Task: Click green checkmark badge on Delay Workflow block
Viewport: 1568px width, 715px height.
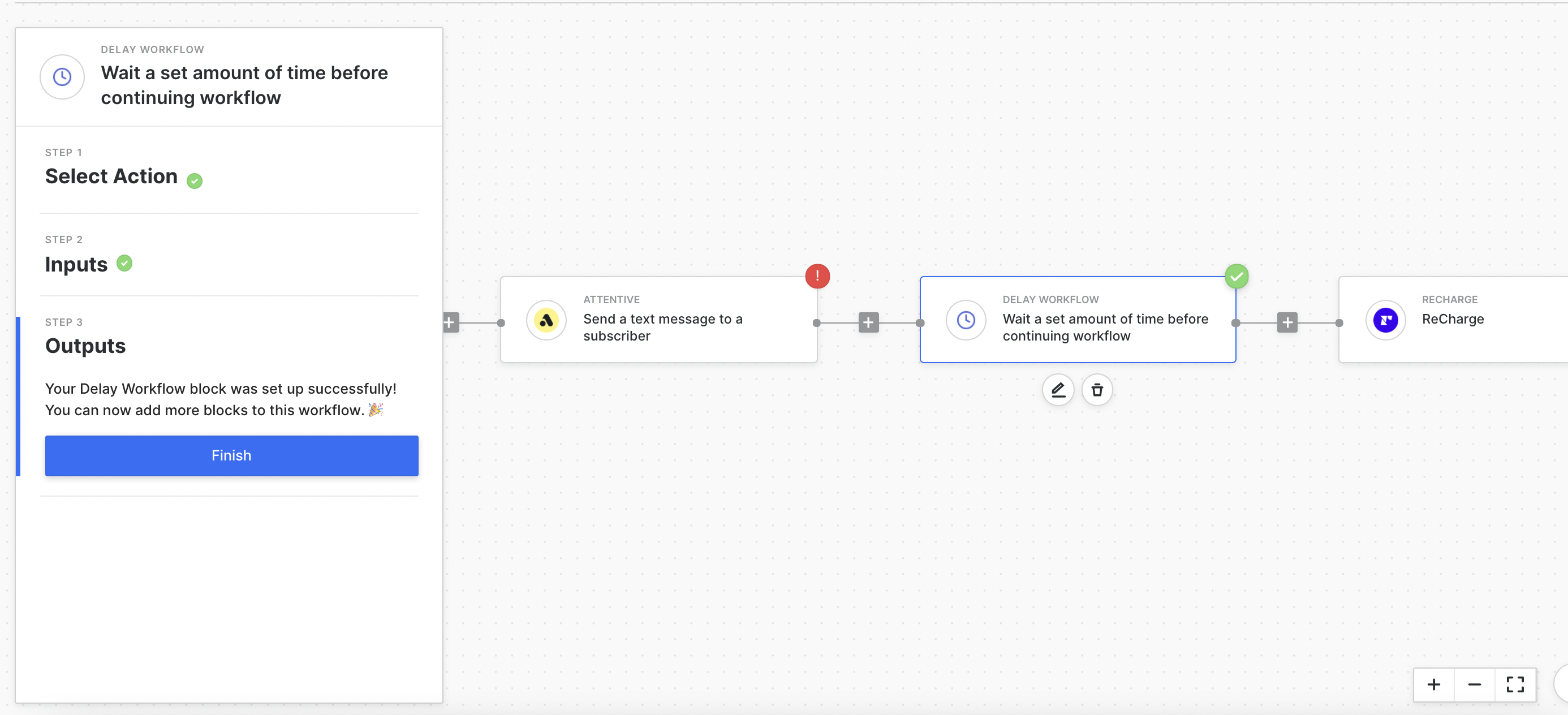Action: coord(1237,276)
